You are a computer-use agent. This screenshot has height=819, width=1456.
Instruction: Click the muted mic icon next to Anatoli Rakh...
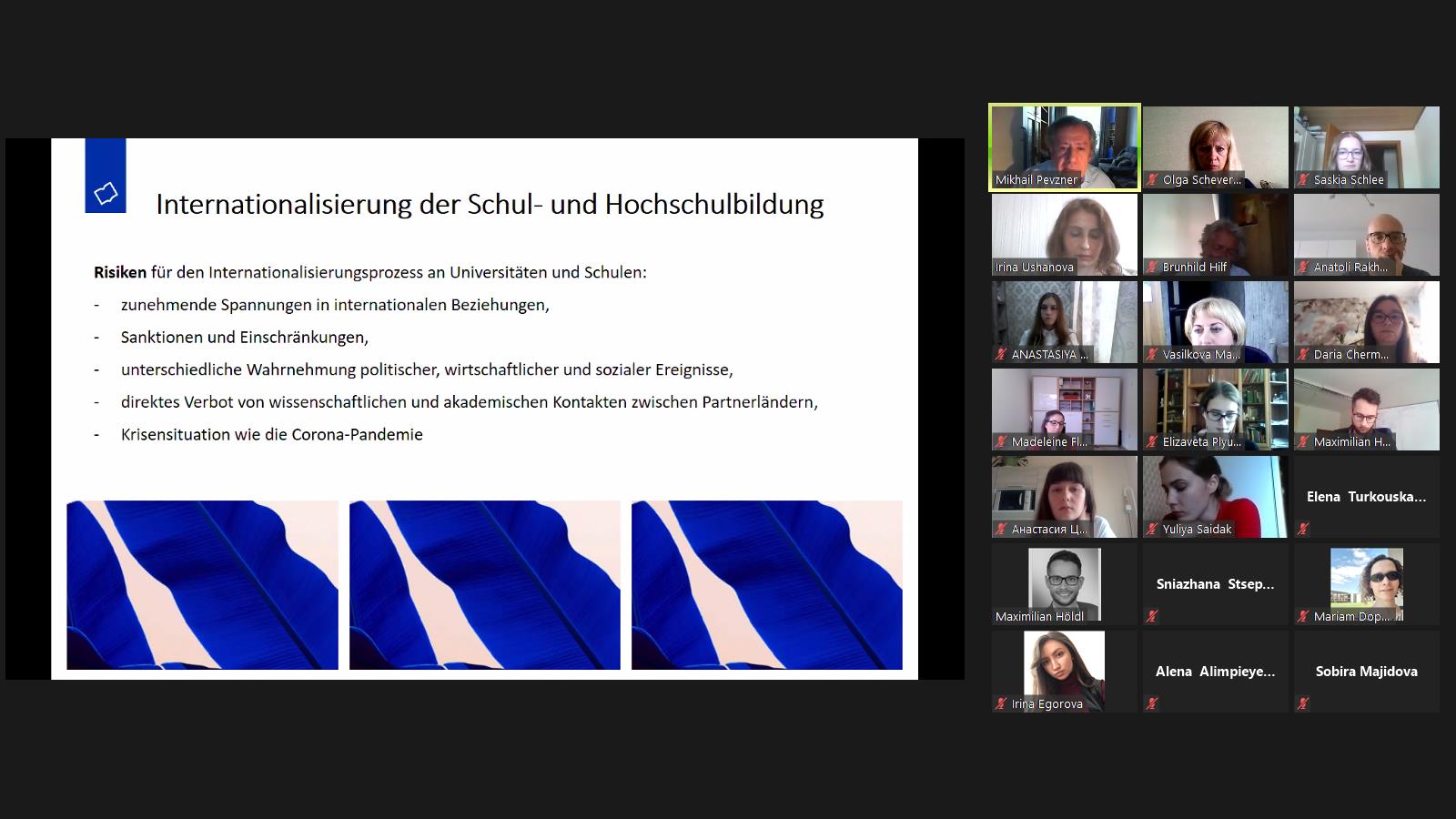coord(1303,267)
